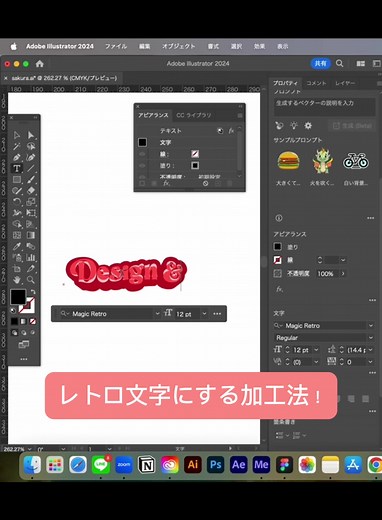
Task: Select the Gradient tool
Action: 31,235
